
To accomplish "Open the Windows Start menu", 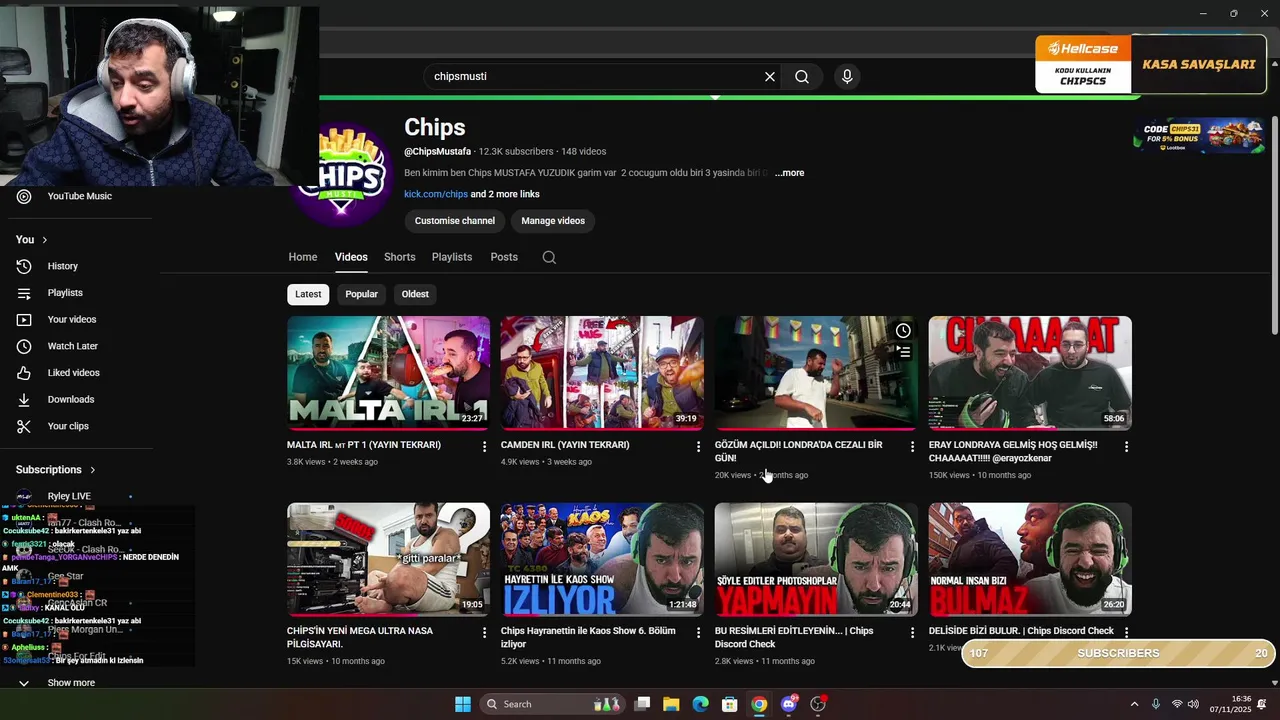I will click(463, 704).
